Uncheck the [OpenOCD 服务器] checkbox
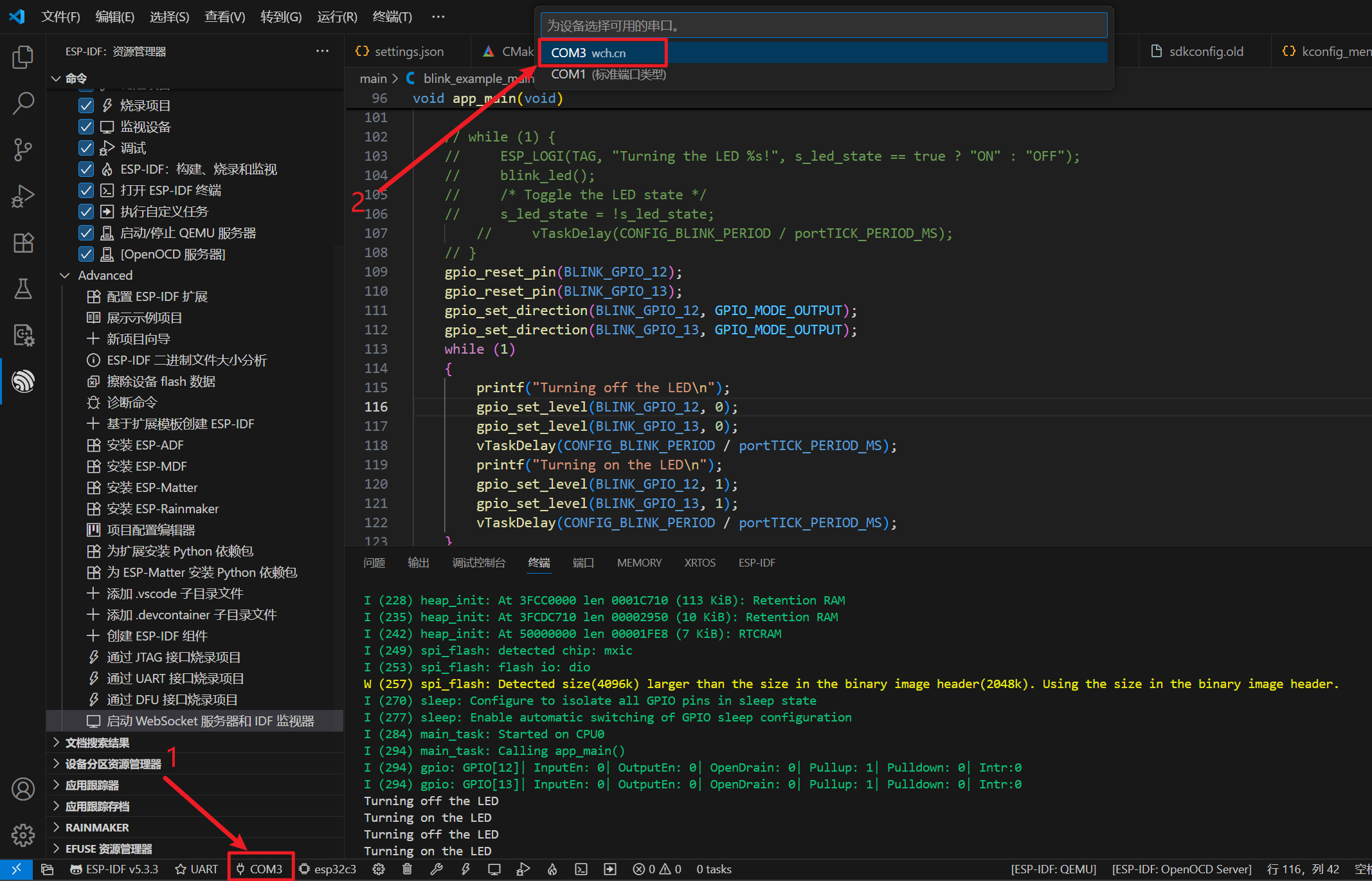 pyautogui.click(x=86, y=254)
